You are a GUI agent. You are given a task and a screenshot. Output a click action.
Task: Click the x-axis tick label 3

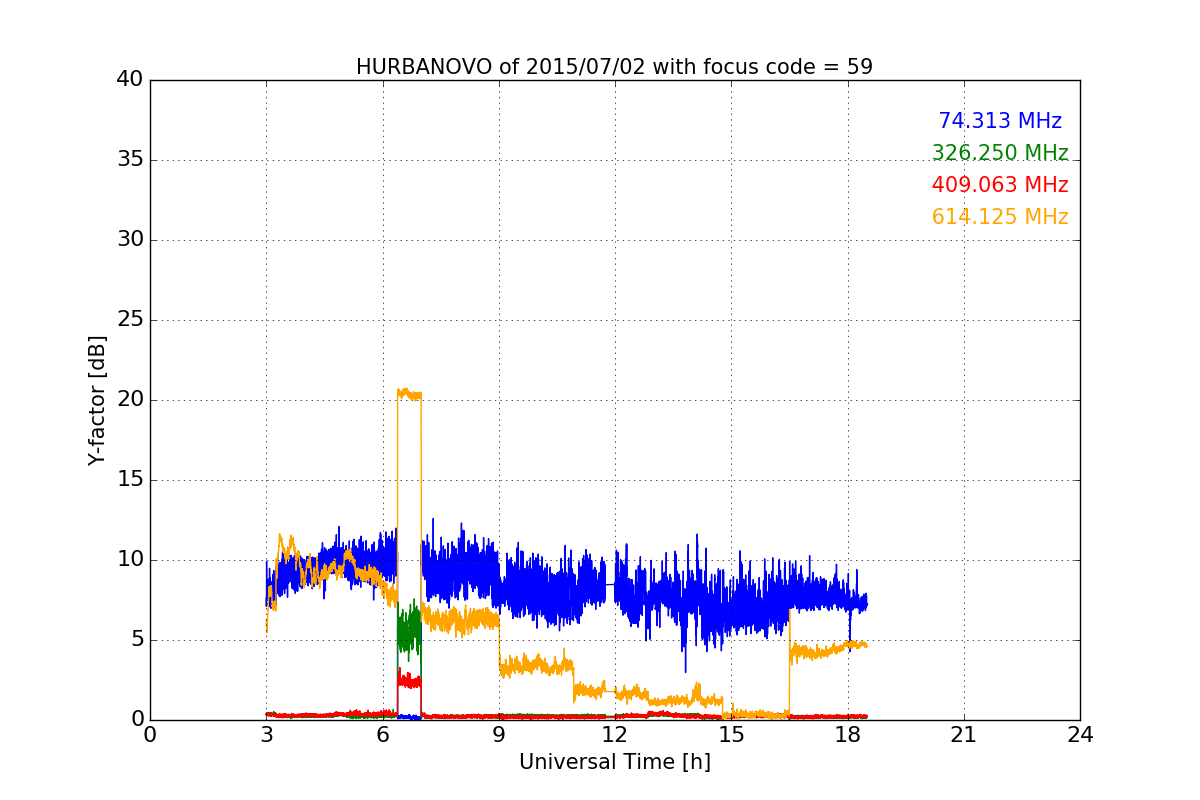tap(266, 735)
